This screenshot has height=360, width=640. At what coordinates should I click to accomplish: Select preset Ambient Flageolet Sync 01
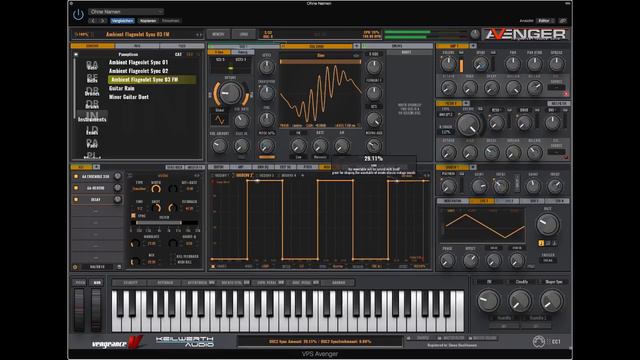point(138,62)
